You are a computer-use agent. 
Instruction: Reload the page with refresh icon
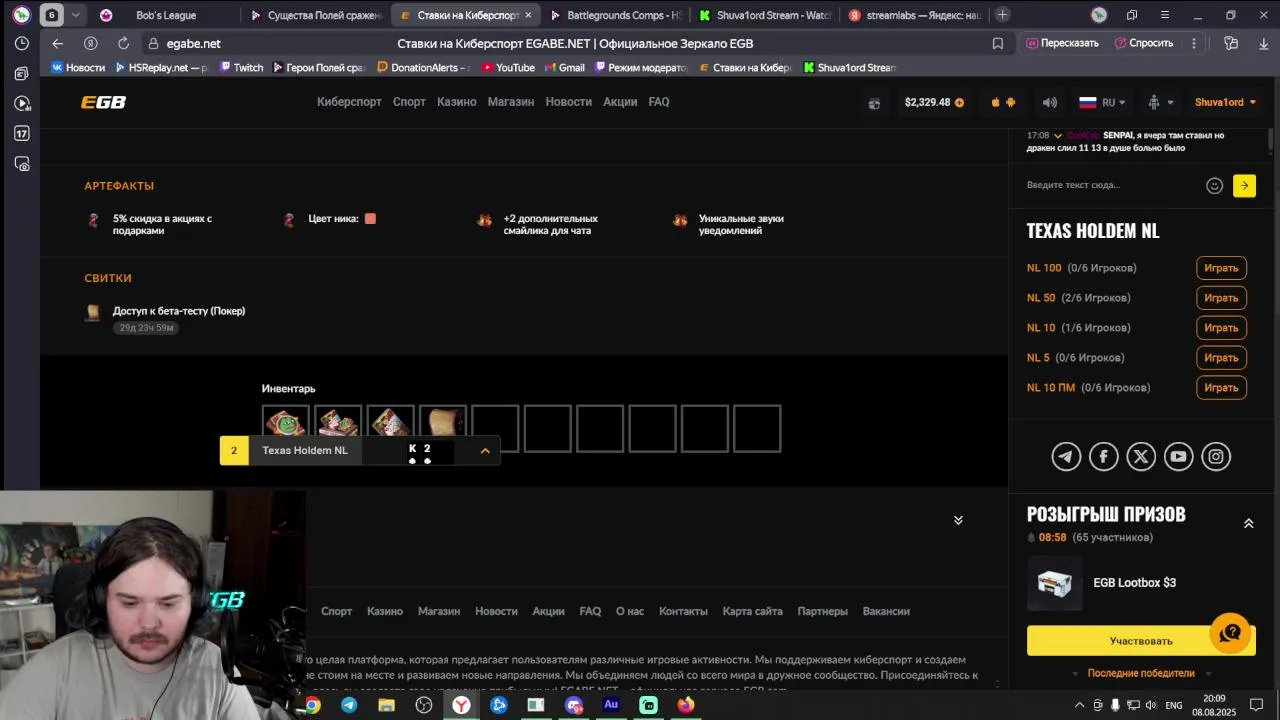click(123, 43)
